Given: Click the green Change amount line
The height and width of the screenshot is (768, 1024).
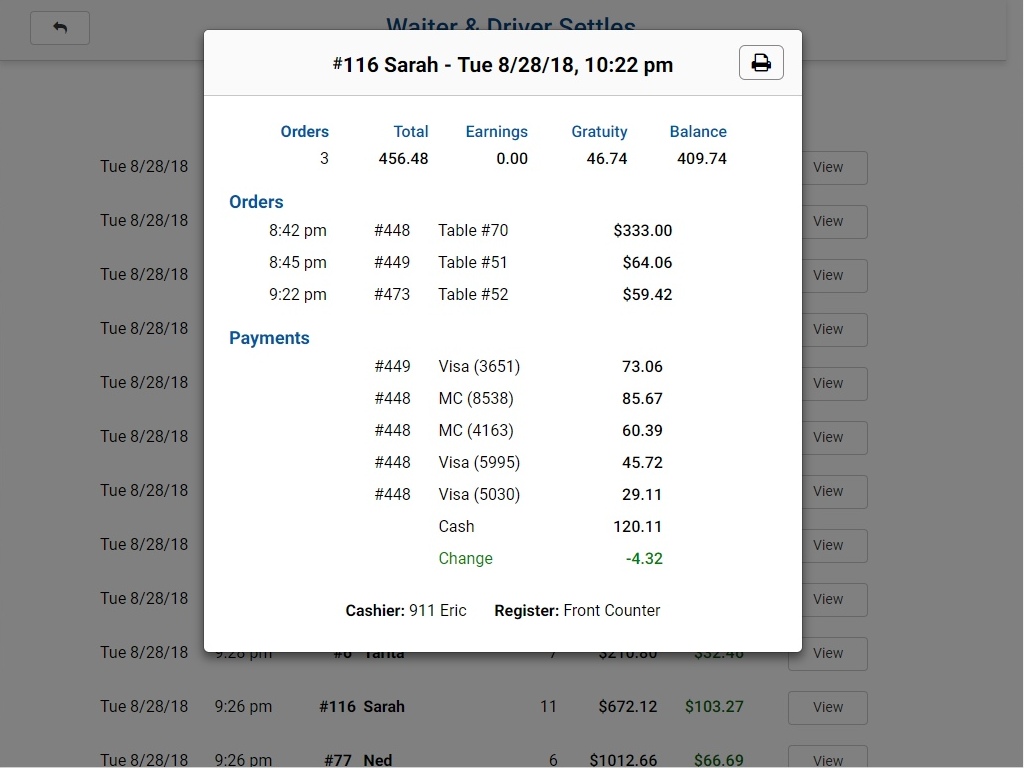Looking at the screenshot, I should pos(550,558).
